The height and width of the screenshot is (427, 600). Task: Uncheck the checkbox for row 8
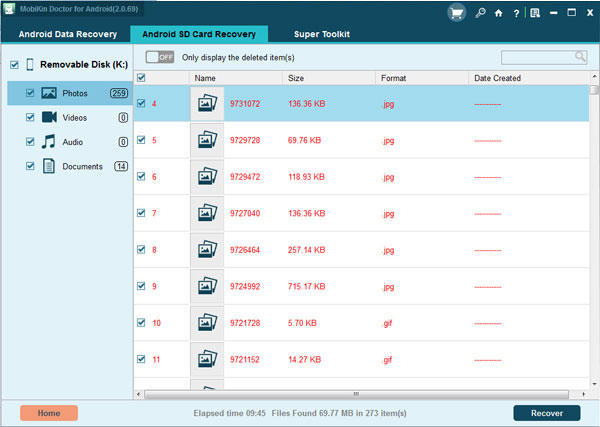[x=141, y=249]
